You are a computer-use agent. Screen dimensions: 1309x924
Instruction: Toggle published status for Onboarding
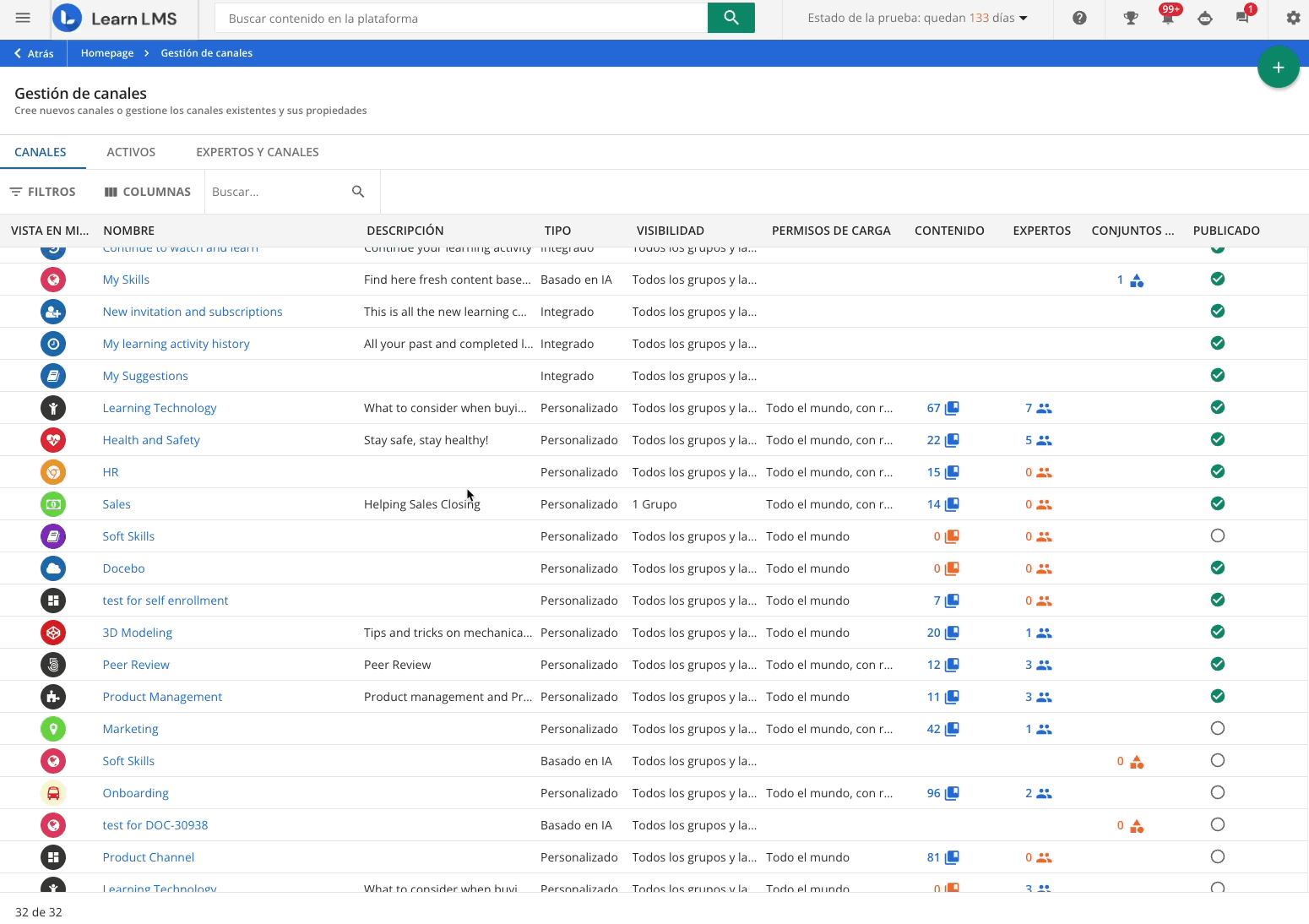coord(1218,792)
